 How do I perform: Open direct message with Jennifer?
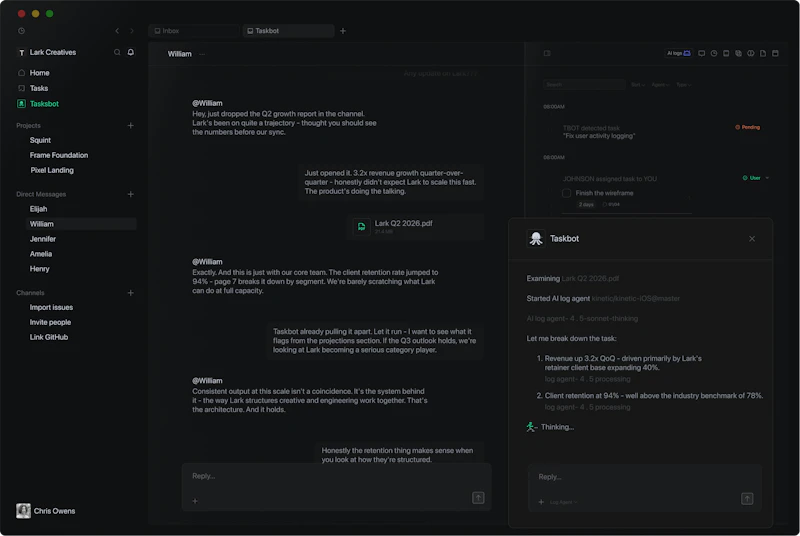(x=43, y=239)
